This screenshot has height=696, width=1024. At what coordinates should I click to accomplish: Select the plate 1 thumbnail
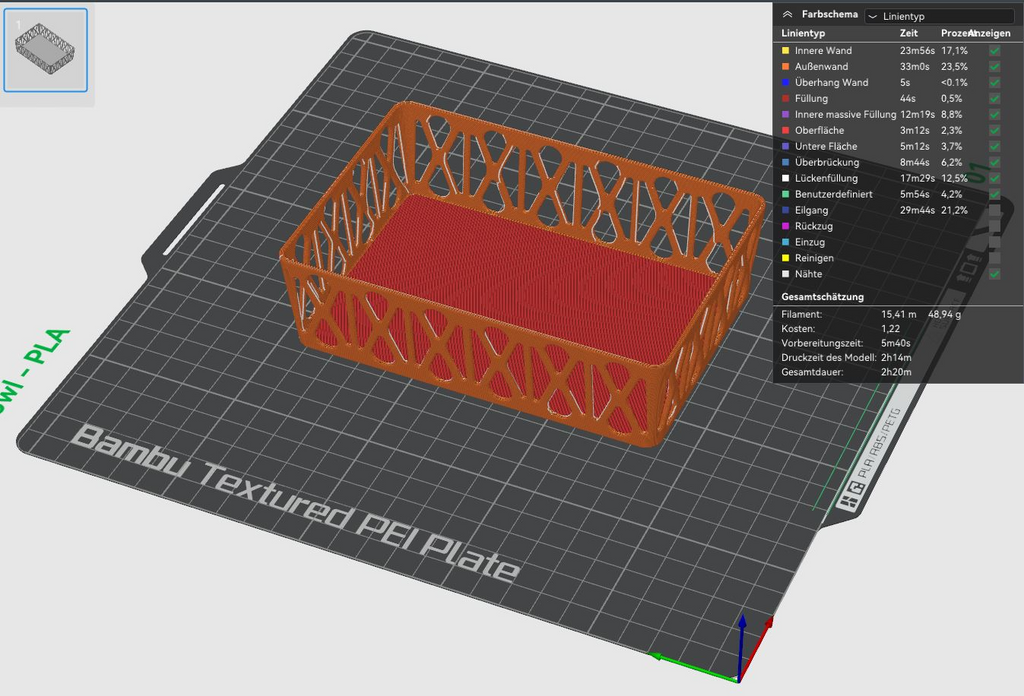pos(46,50)
